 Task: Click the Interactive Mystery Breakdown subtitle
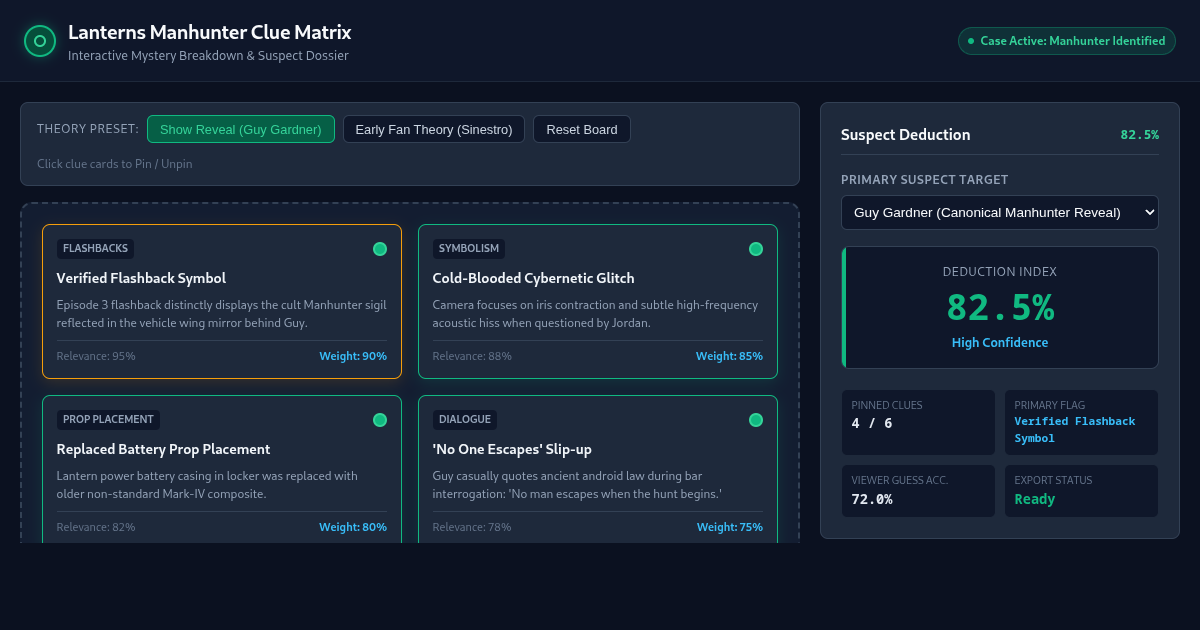208,56
